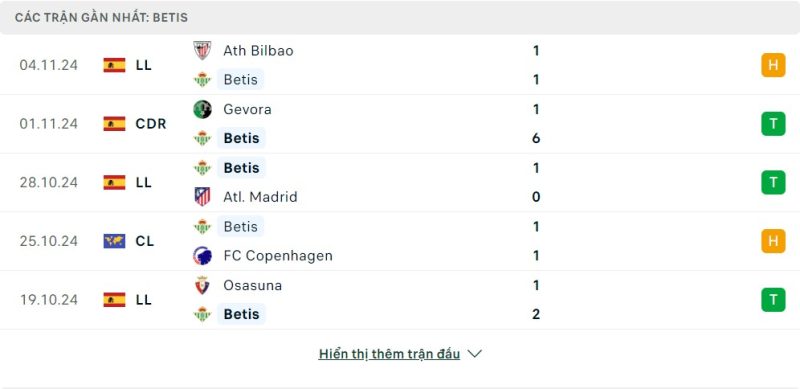800x389 pixels.
Task: Expand list with chevron after Hiển thị thêm
Action: [x=474, y=354]
